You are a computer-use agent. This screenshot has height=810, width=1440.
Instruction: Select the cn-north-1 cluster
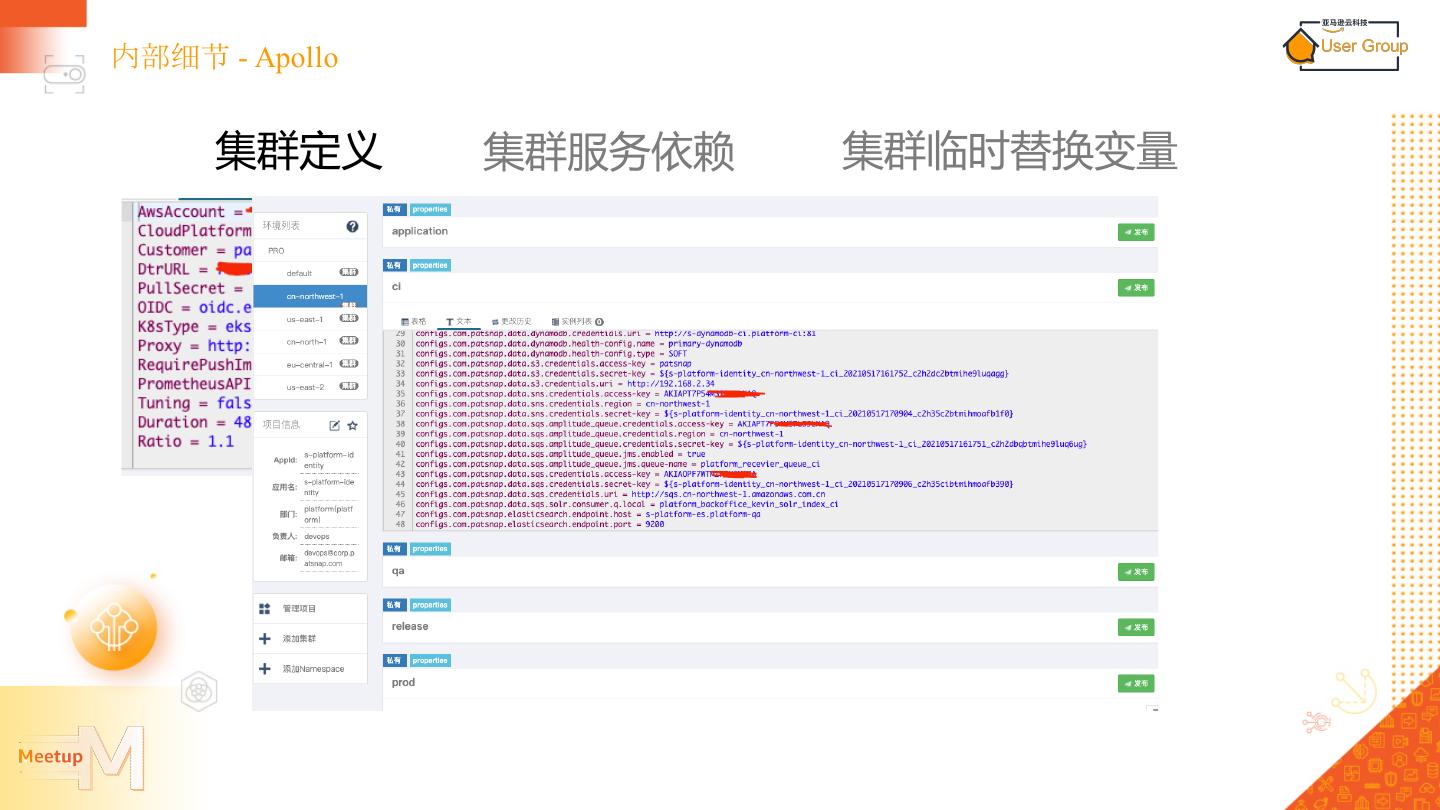pos(310,342)
